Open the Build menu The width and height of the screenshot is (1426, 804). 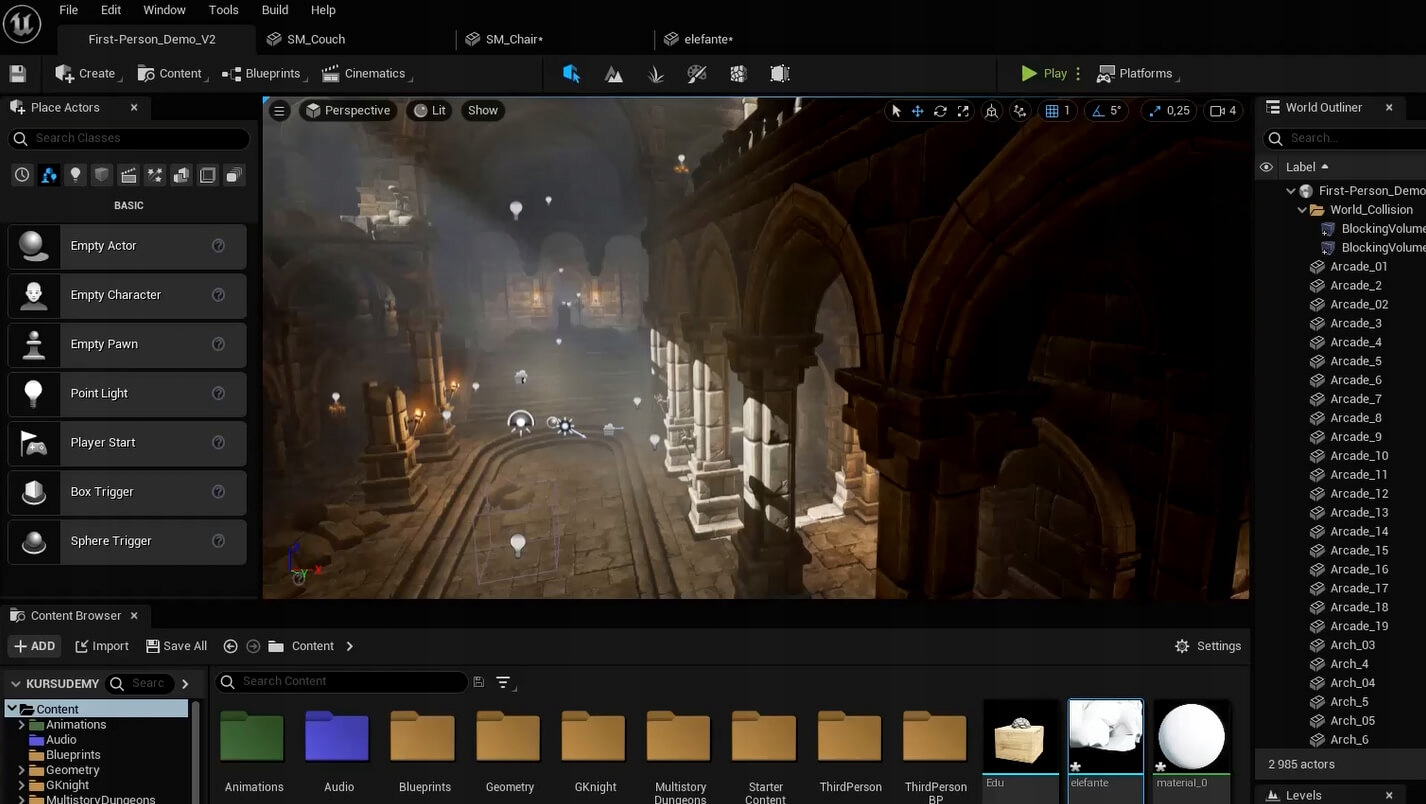tap(275, 10)
